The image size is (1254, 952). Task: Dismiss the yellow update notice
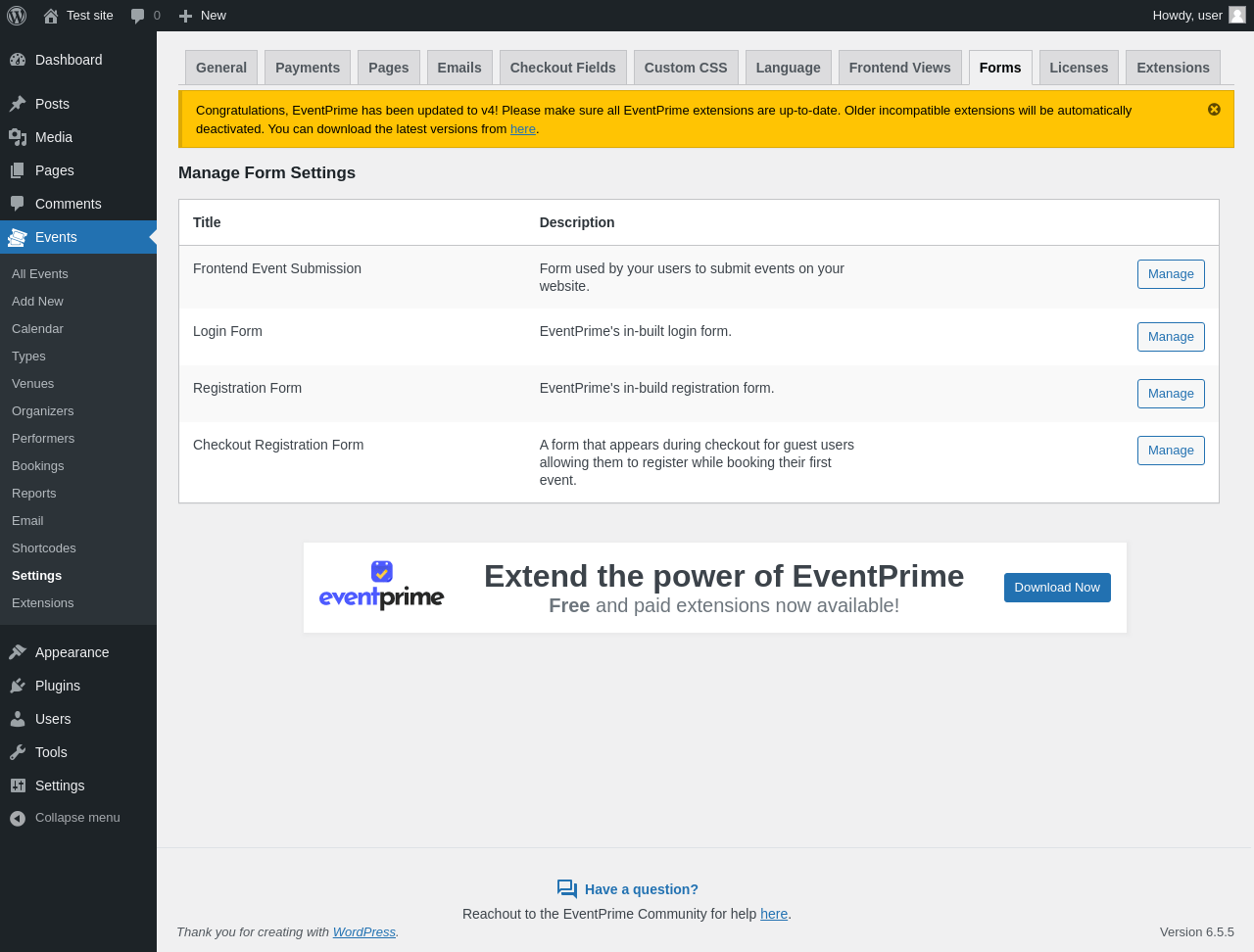point(1214,110)
